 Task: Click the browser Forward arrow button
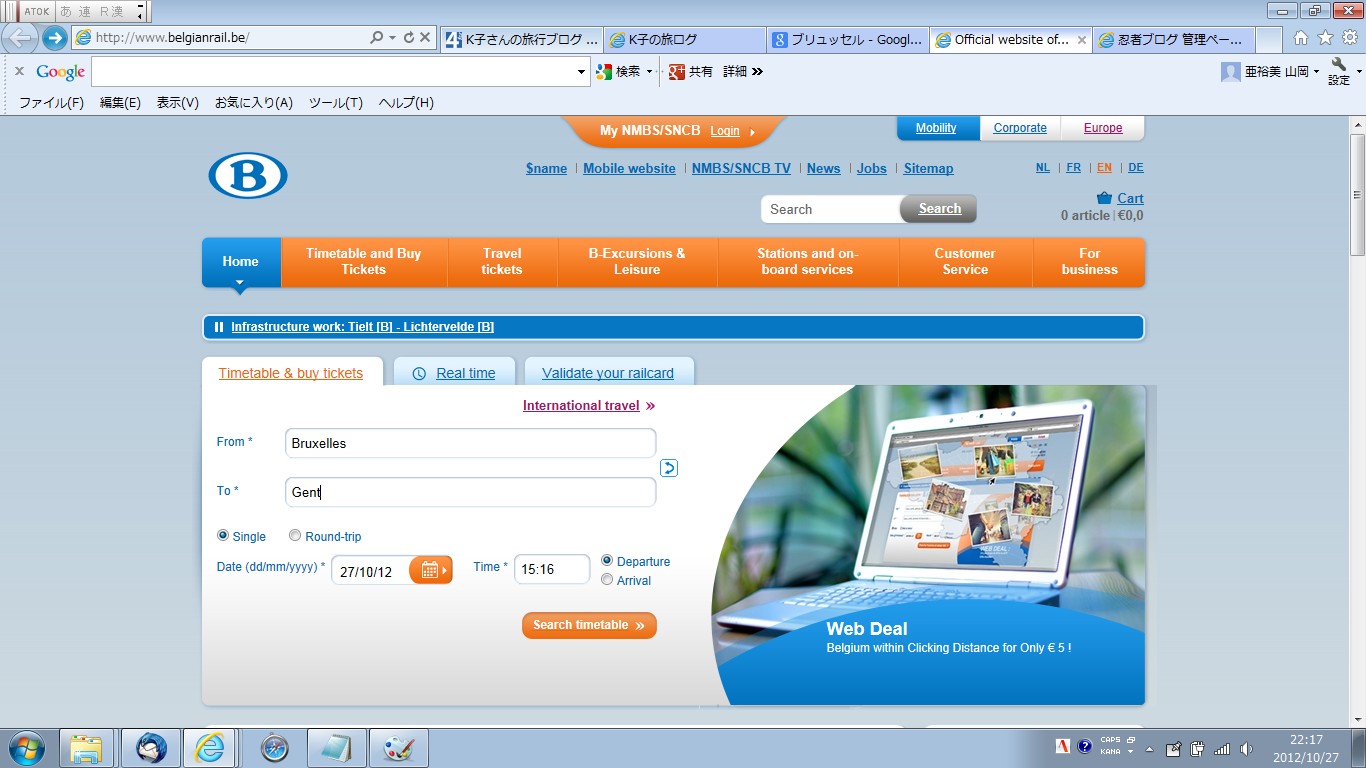click(x=54, y=38)
